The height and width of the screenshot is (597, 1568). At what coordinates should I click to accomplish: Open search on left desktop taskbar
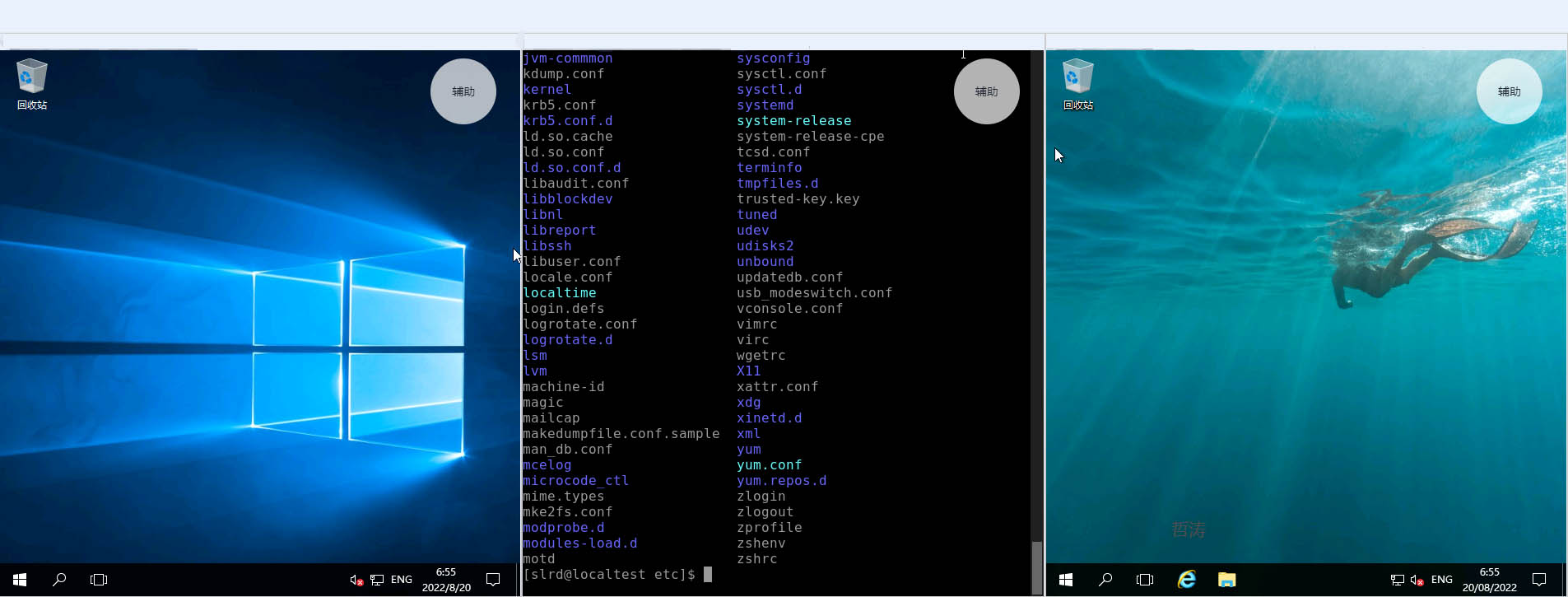tap(59, 580)
